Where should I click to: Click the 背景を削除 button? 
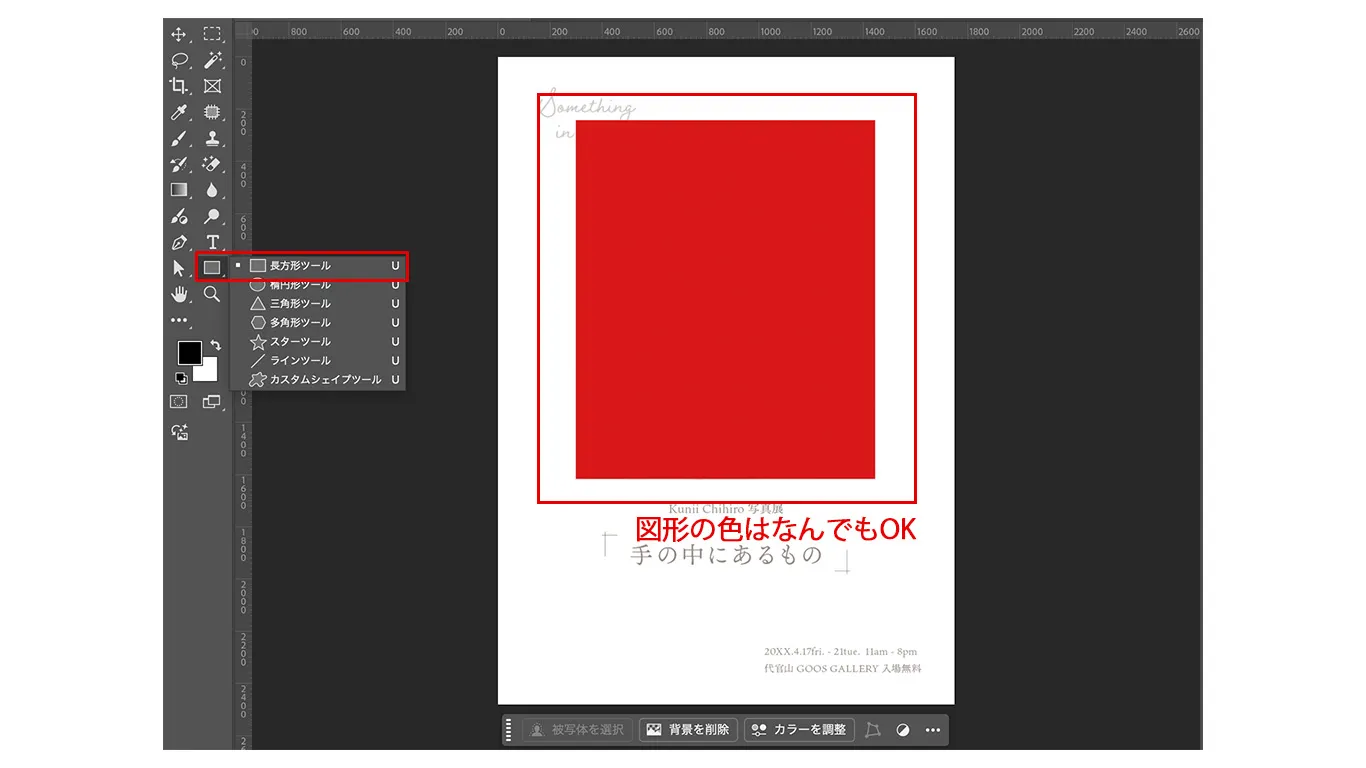point(689,730)
